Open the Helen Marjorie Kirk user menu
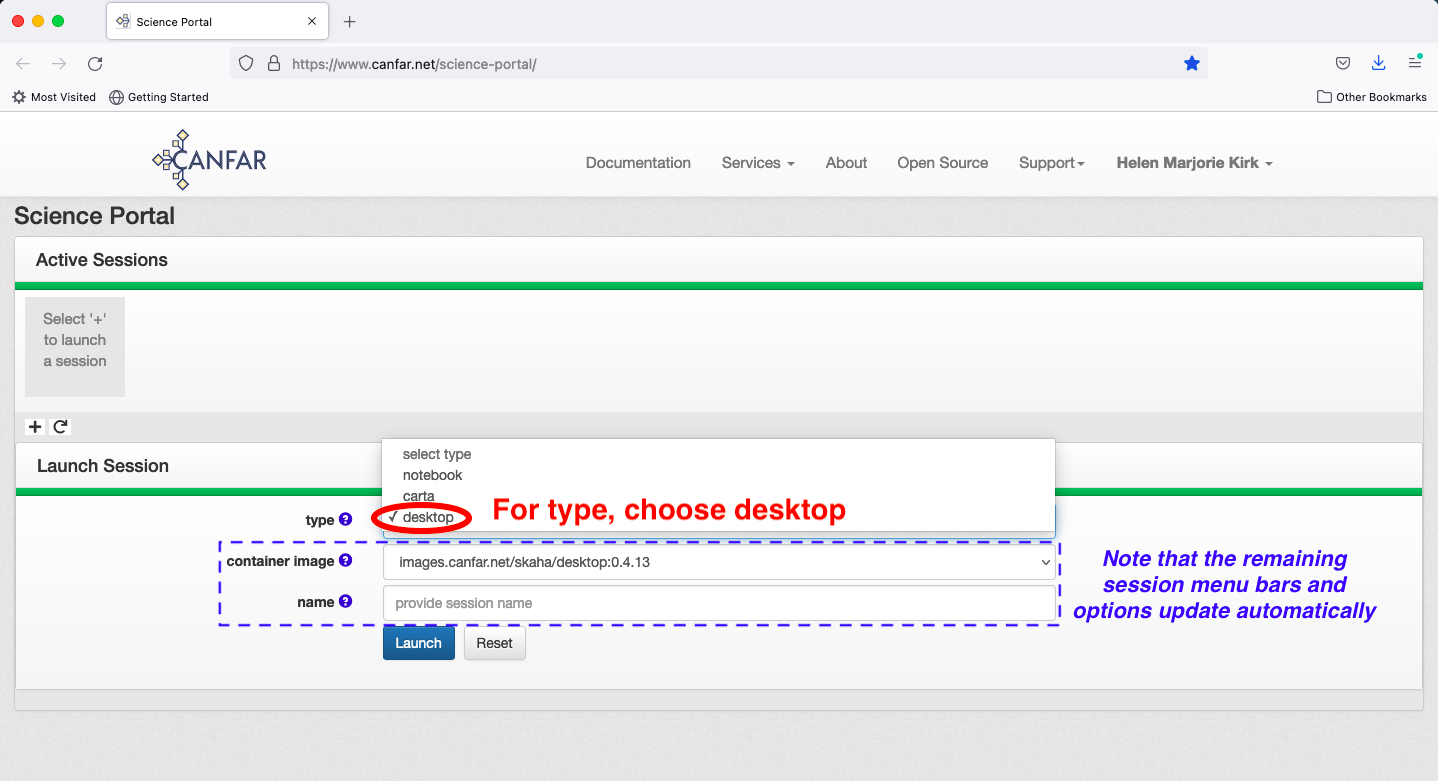Image resolution: width=1438 pixels, height=781 pixels. click(x=1194, y=163)
